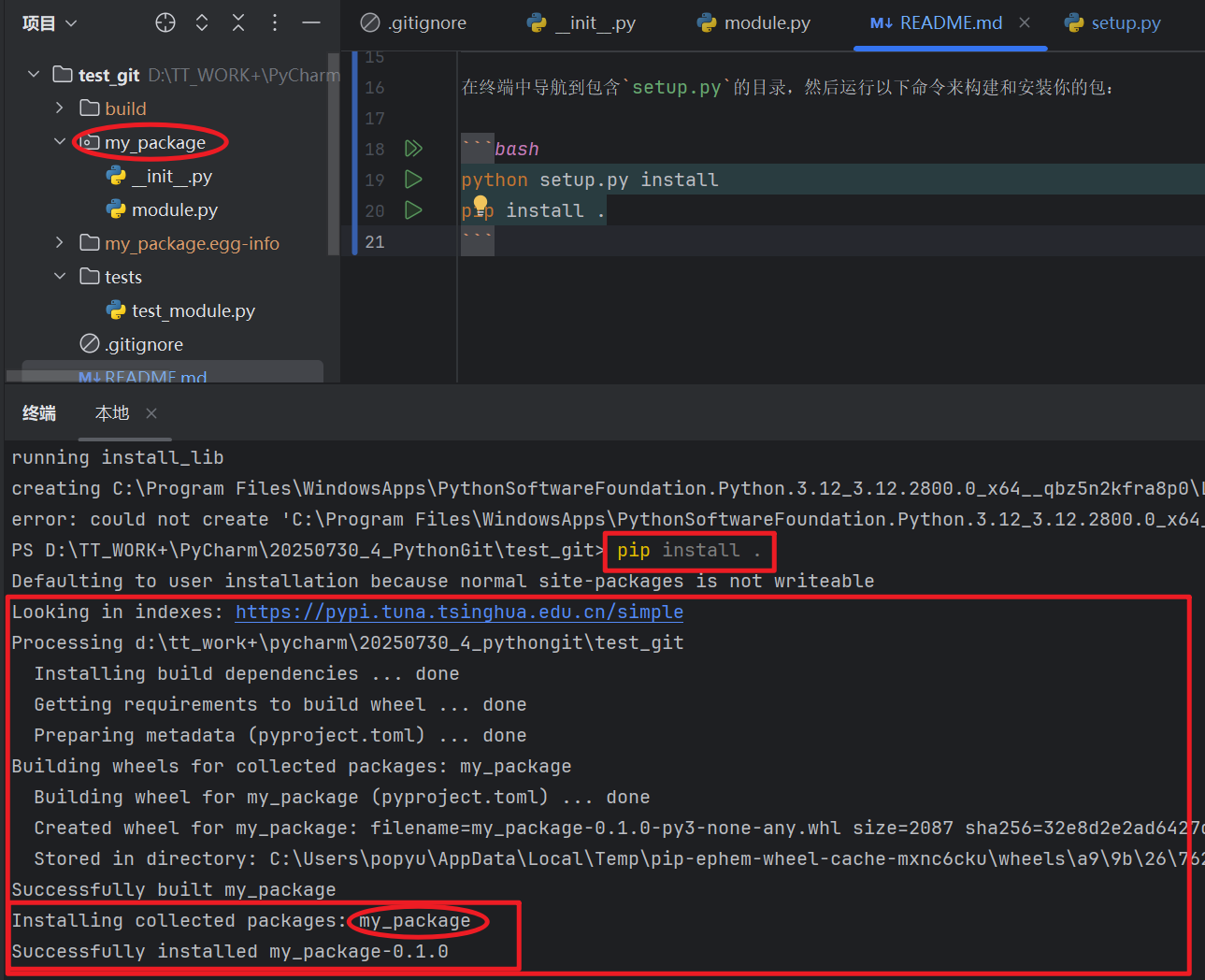
Task: Click the folder icon beside tests
Action: (x=90, y=276)
